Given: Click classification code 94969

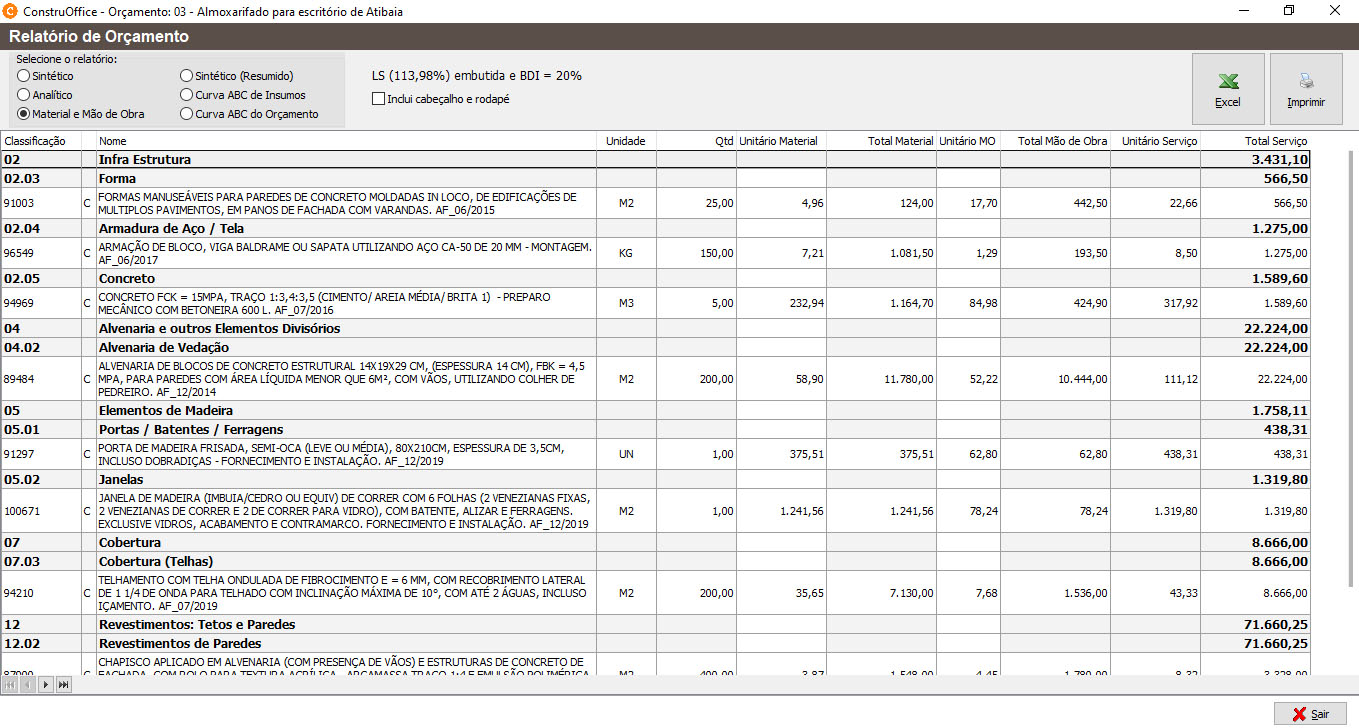Looking at the screenshot, I should [19, 303].
